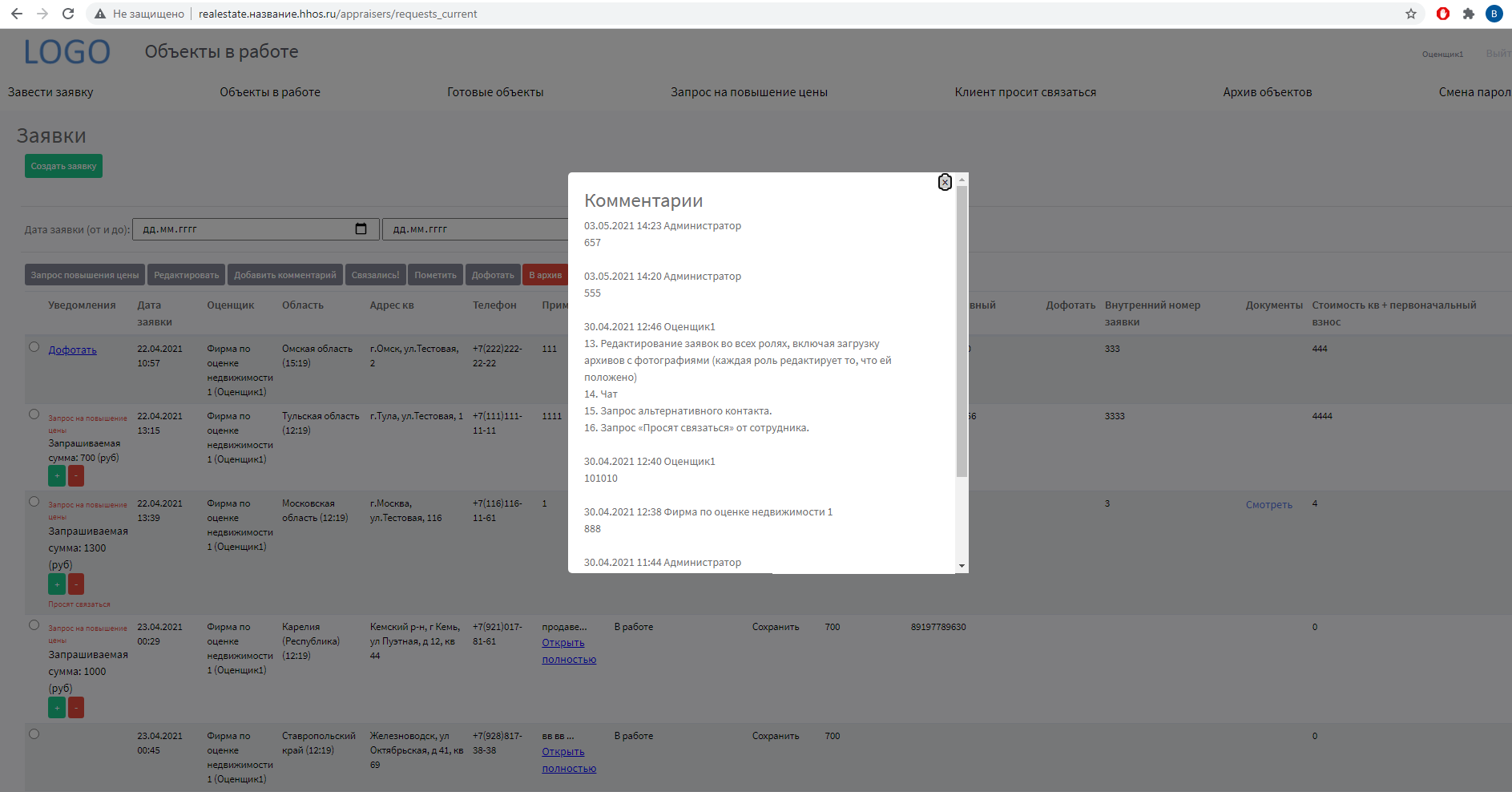Reload the current page

[68, 14]
